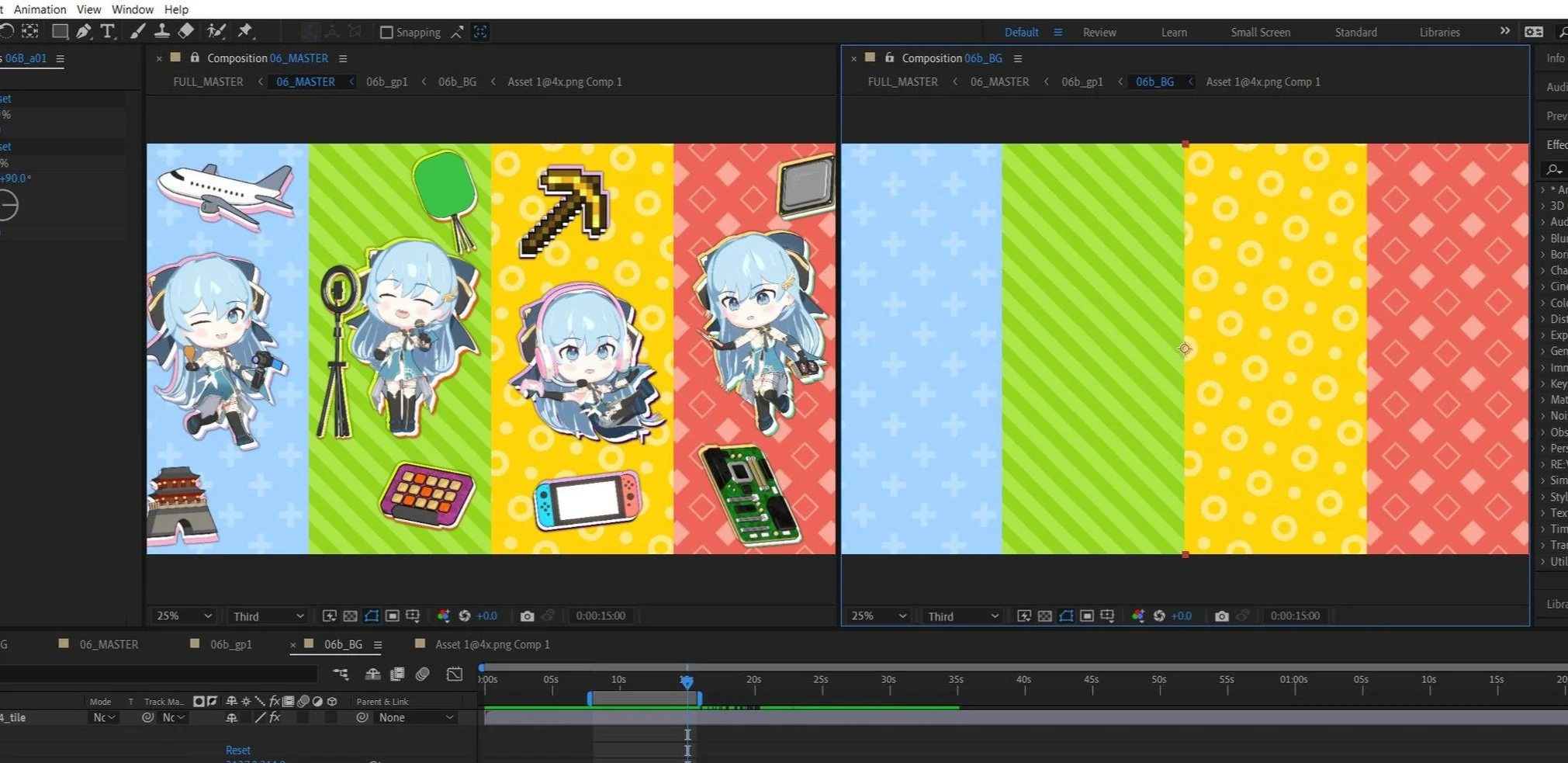Toggle shy layers hide switch in timeline

click(372, 674)
